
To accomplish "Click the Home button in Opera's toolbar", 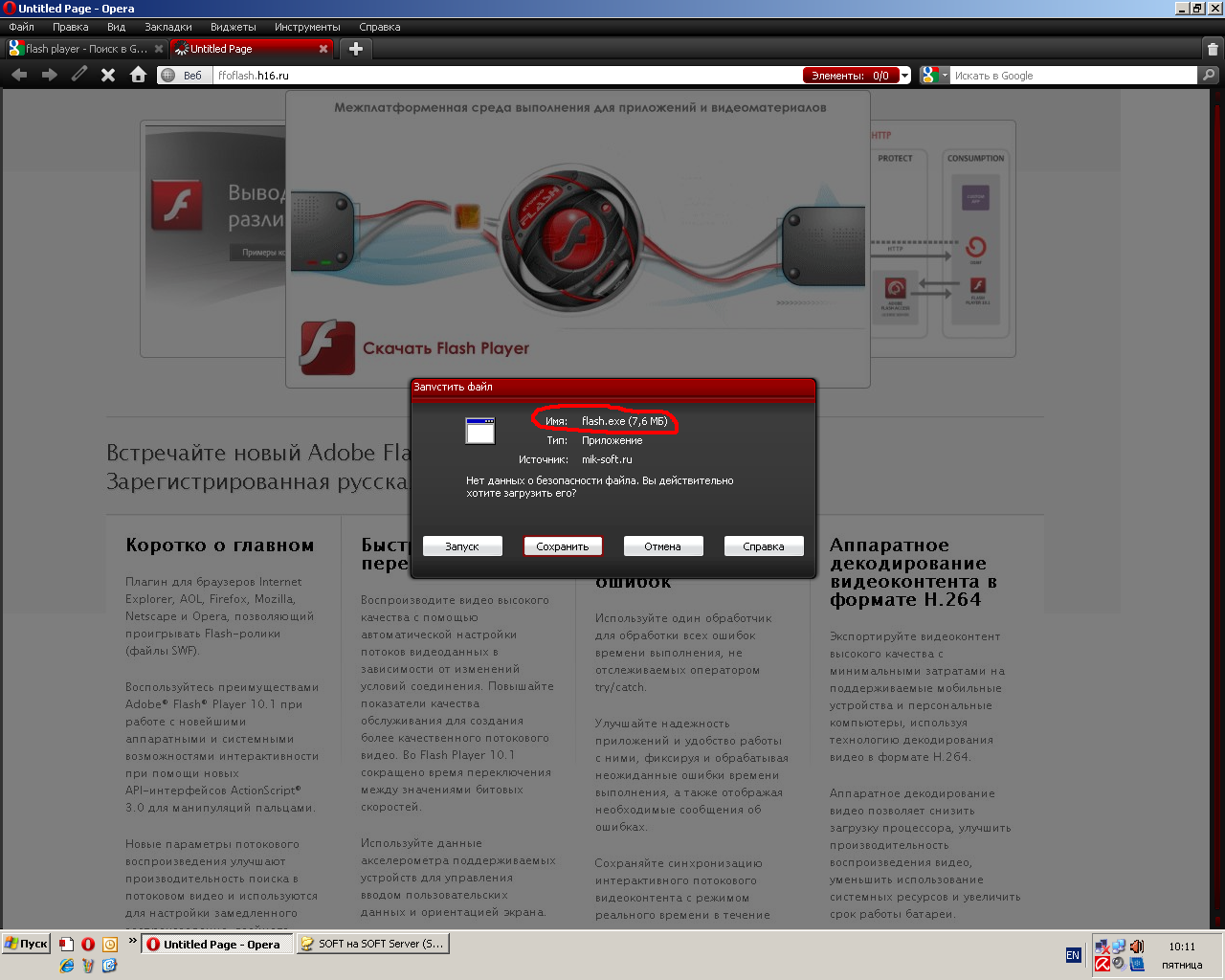I will click(x=138, y=75).
